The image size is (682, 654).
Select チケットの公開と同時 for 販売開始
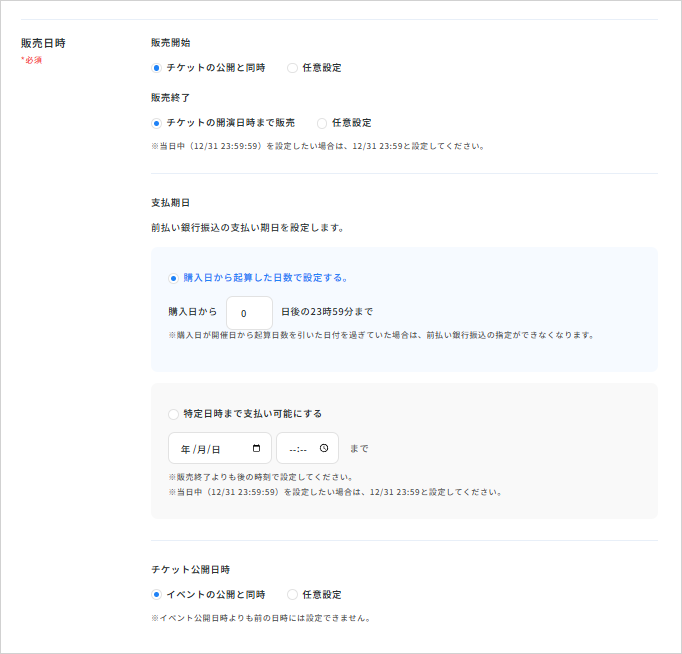pyautogui.click(x=156, y=68)
